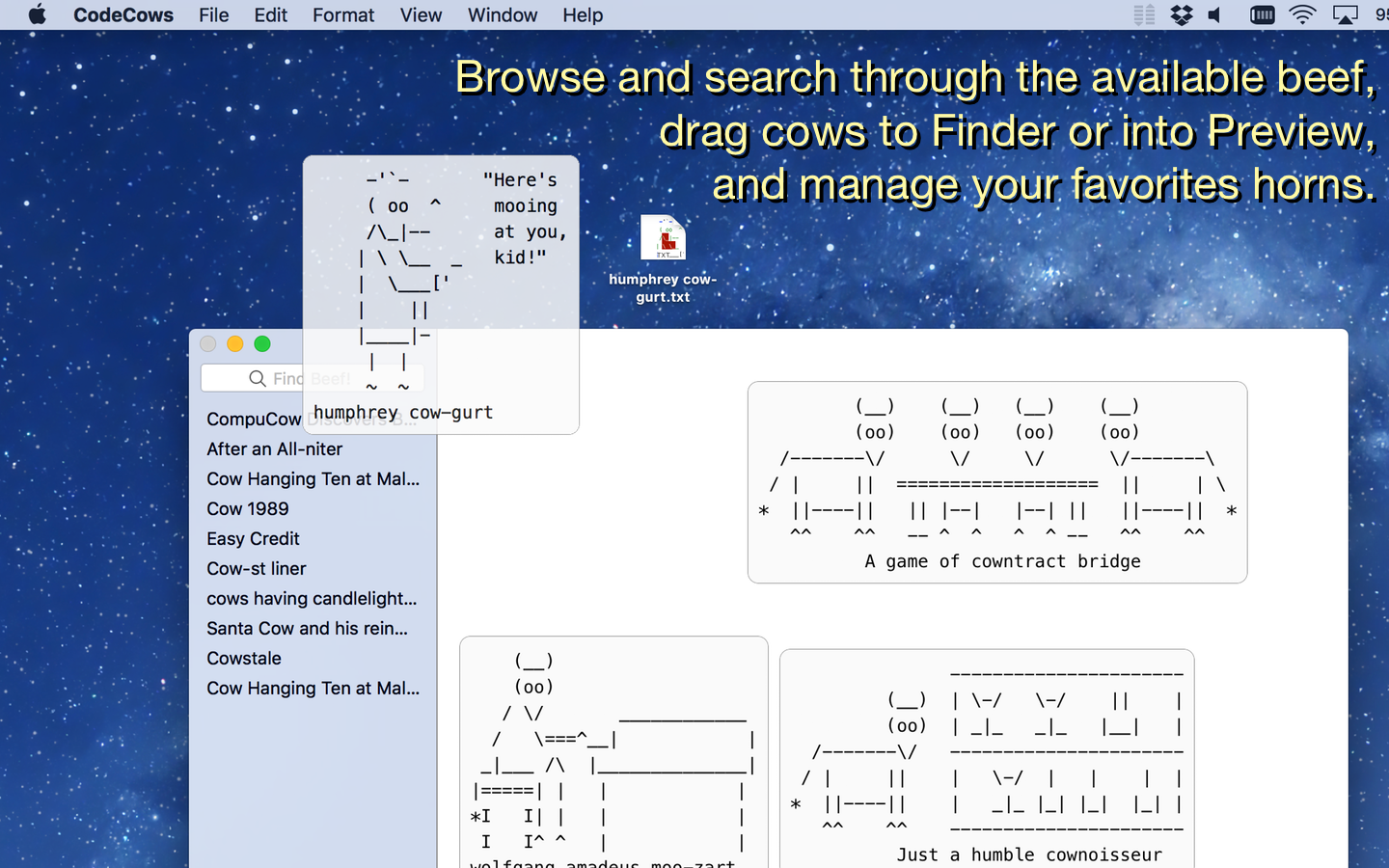Select "Cow 1989" from the sidebar

click(248, 508)
